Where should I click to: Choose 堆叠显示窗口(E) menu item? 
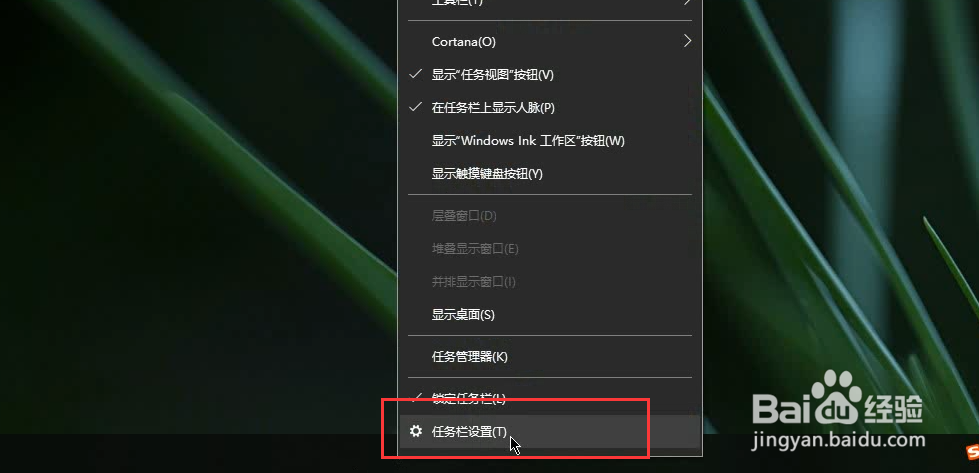pos(549,248)
